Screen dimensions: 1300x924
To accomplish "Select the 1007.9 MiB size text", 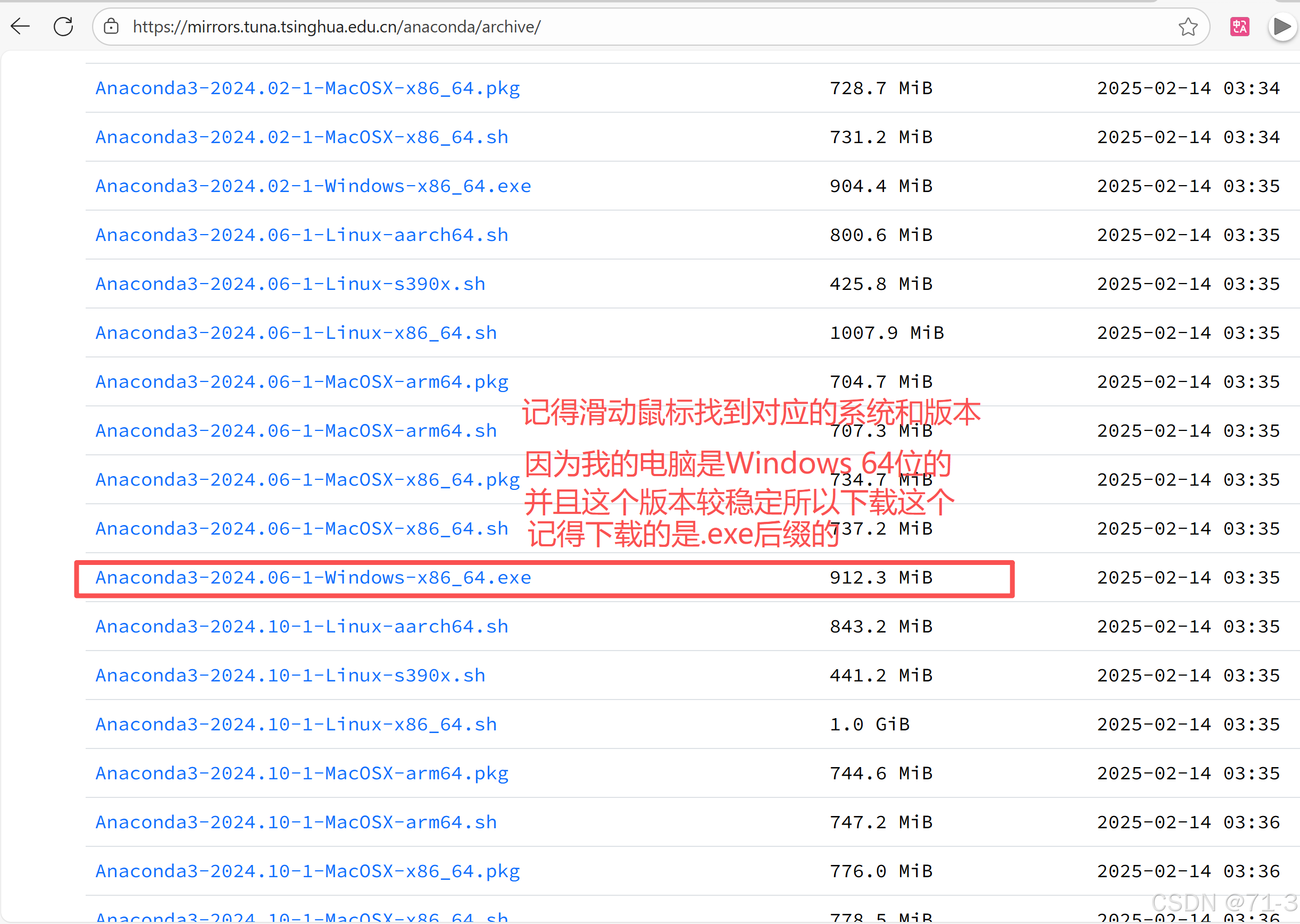I will pos(887,333).
